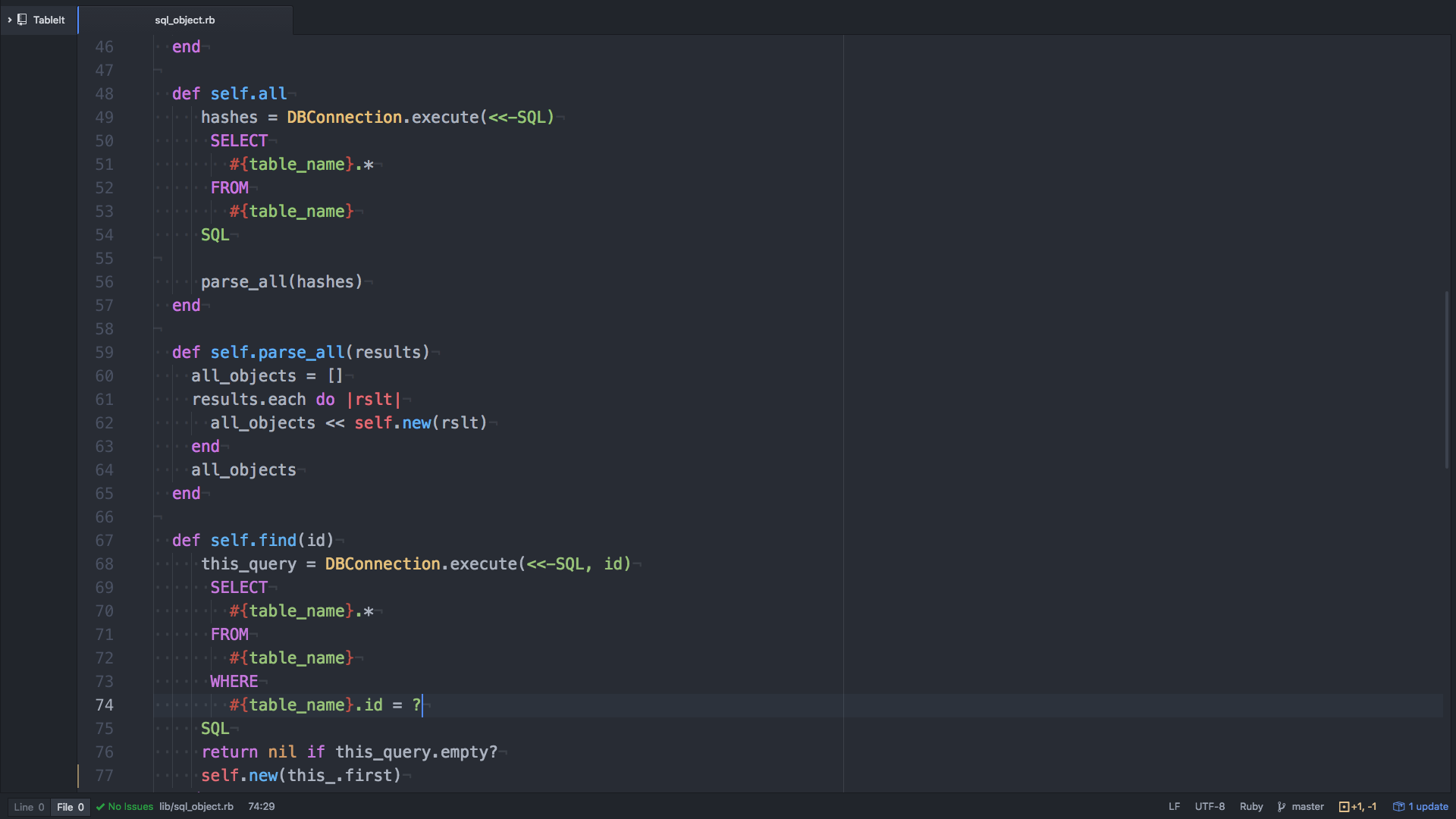
Task: Click line number 59 in gutter
Action: (104, 353)
